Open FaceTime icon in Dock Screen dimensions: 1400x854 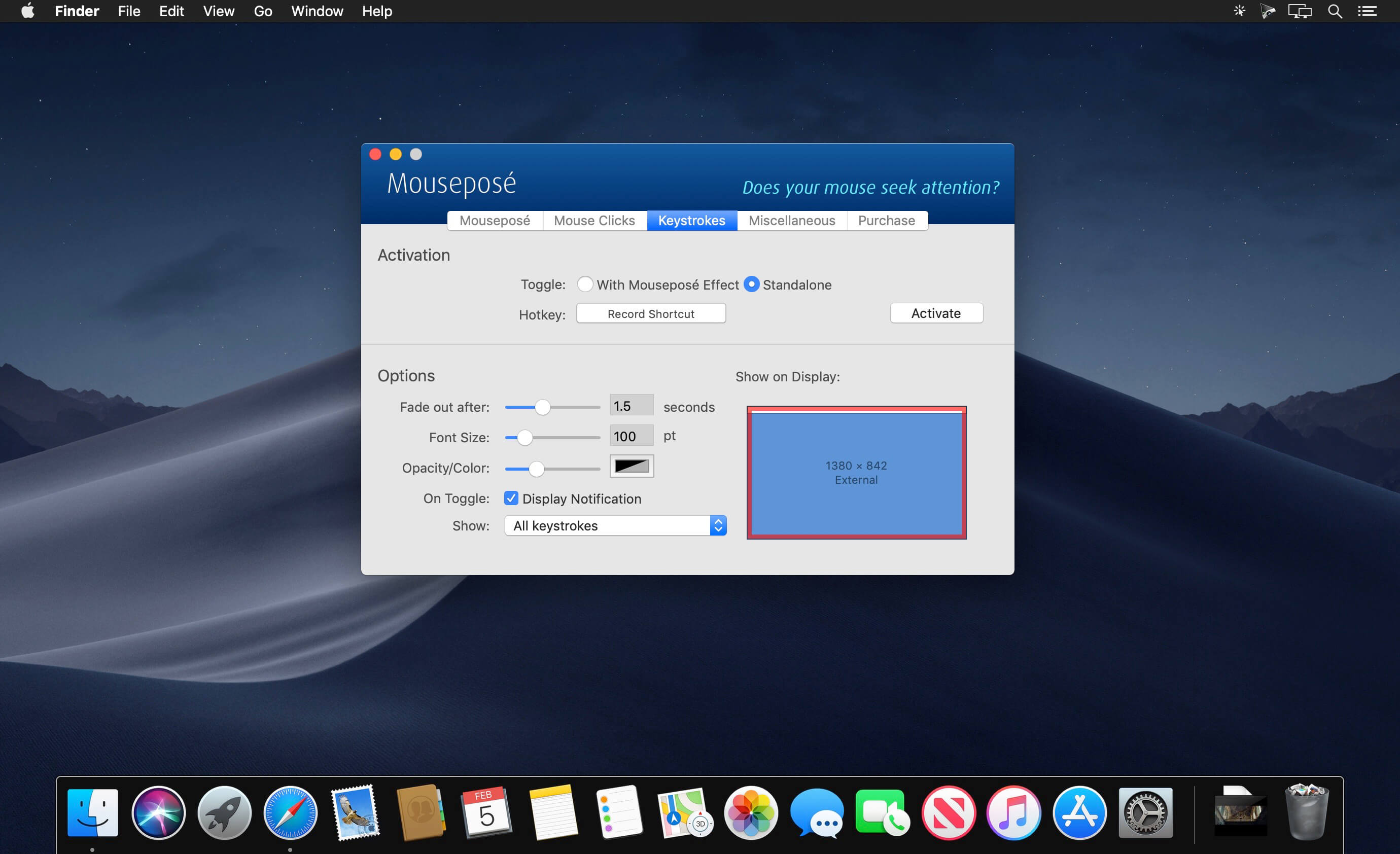[883, 812]
